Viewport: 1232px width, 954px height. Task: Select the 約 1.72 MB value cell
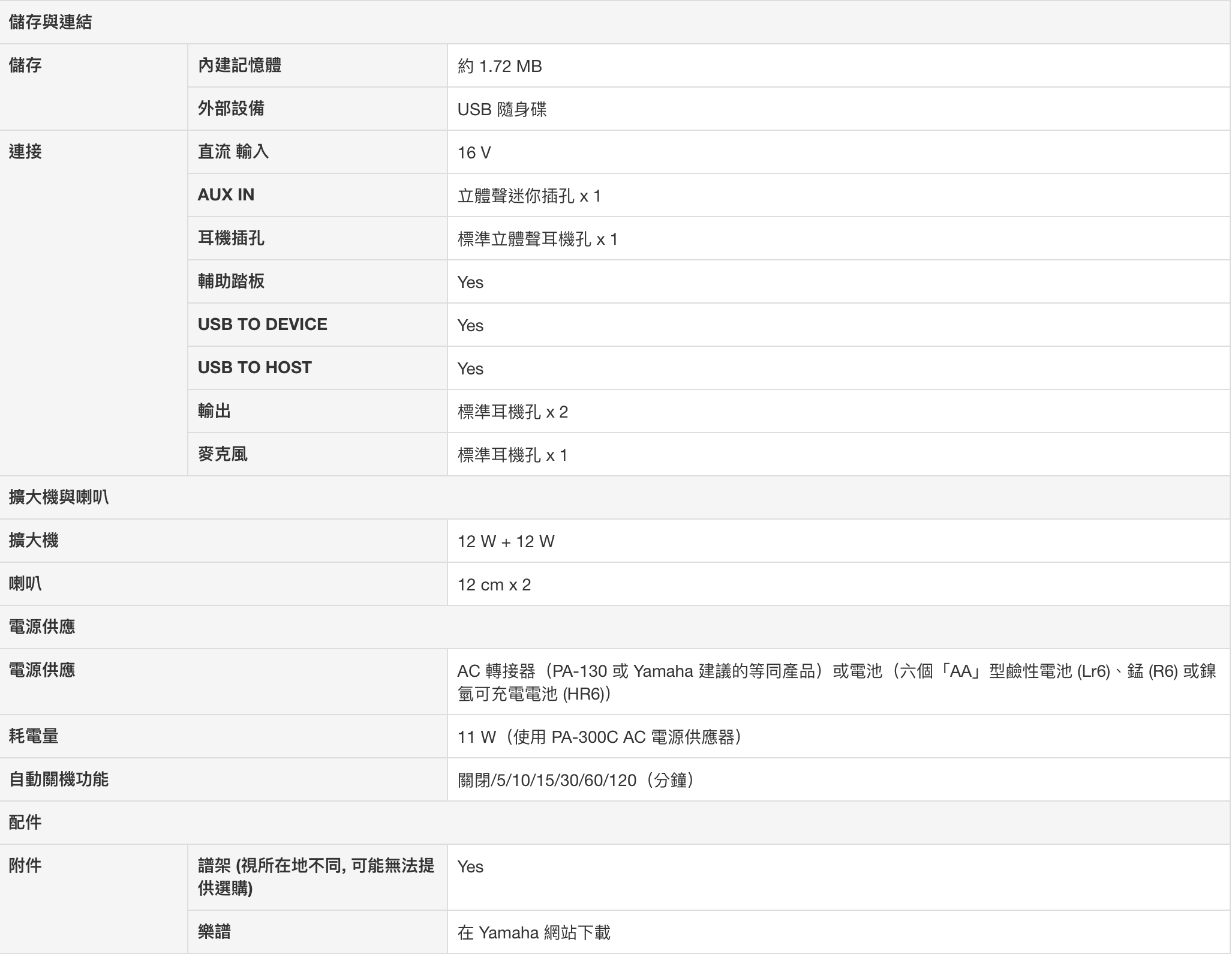point(500,66)
